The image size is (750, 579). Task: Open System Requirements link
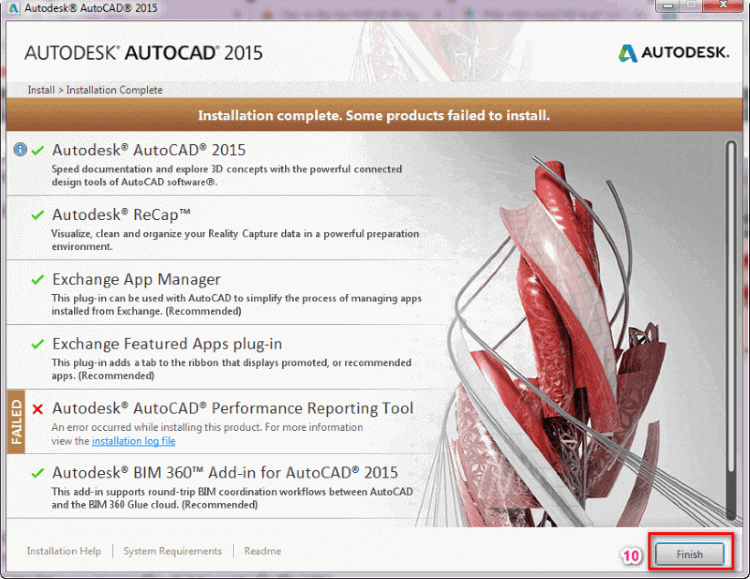[x=173, y=551]
